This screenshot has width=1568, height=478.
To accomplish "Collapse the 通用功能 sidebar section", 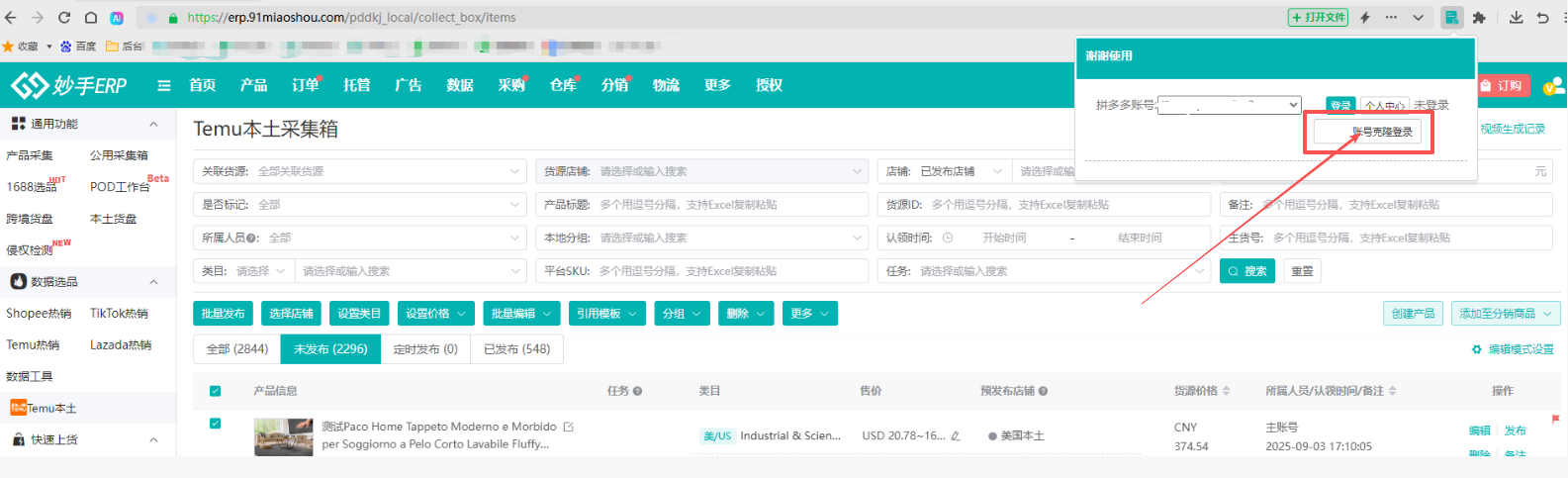I will click(x=153, y=124).
